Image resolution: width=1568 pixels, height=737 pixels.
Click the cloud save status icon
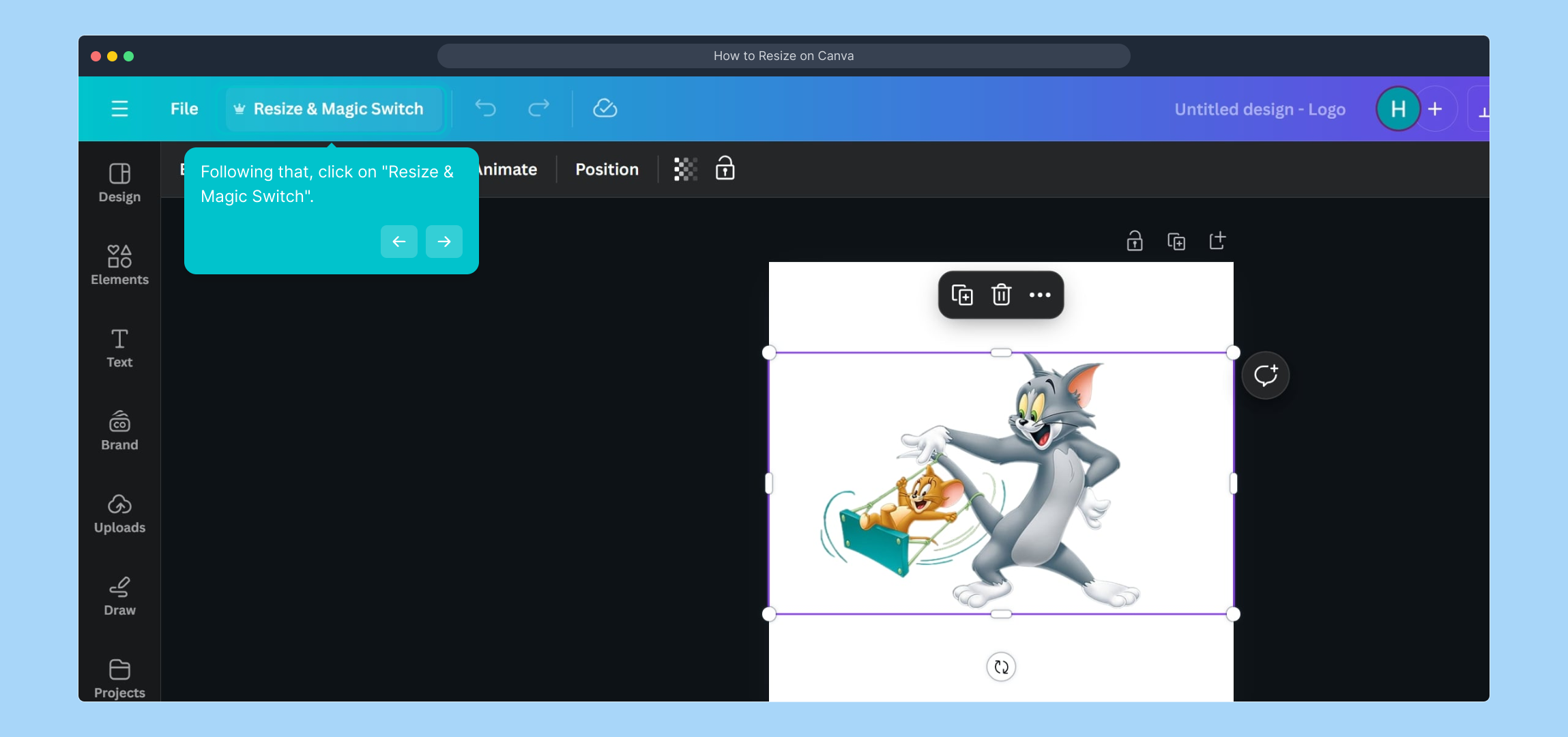coord(605,108)
